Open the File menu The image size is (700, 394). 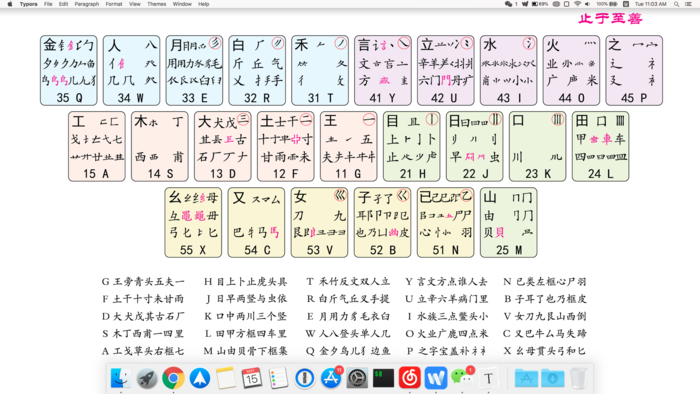(x=48, y=4)
